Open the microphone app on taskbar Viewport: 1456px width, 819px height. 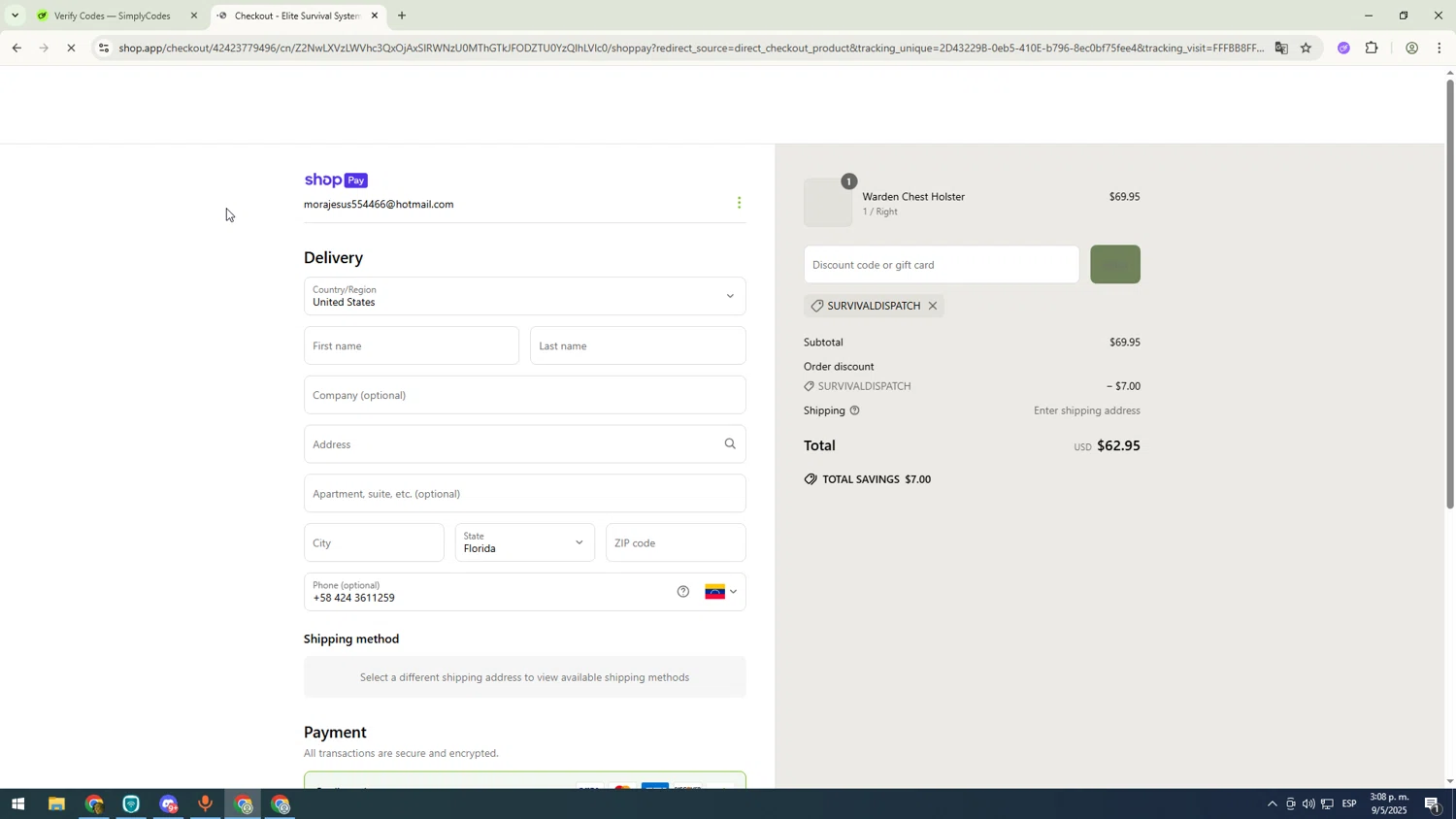pyautogui.click(x=205, y=804)
